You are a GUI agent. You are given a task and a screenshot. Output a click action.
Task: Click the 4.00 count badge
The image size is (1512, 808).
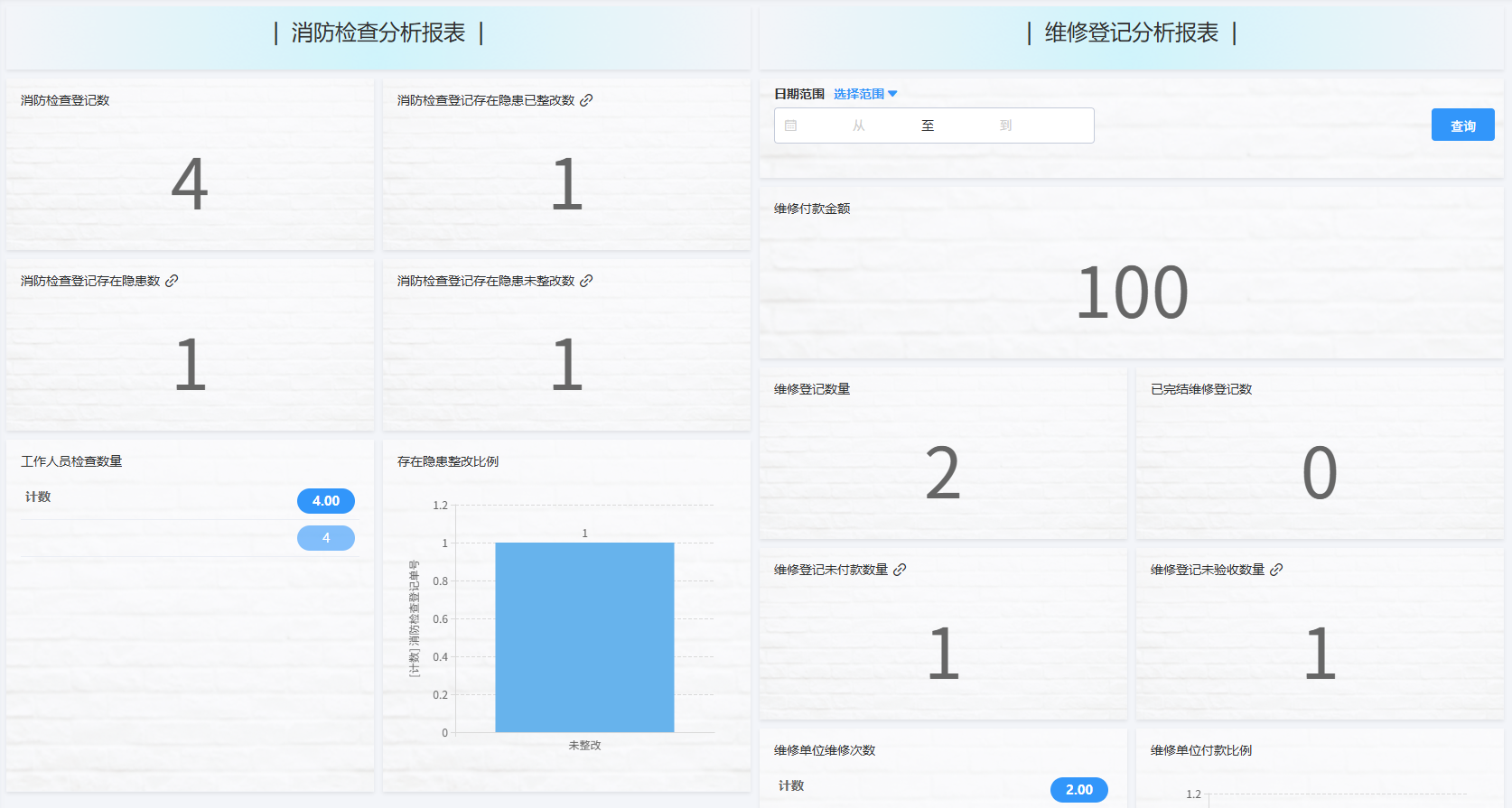tap(326, 501)
